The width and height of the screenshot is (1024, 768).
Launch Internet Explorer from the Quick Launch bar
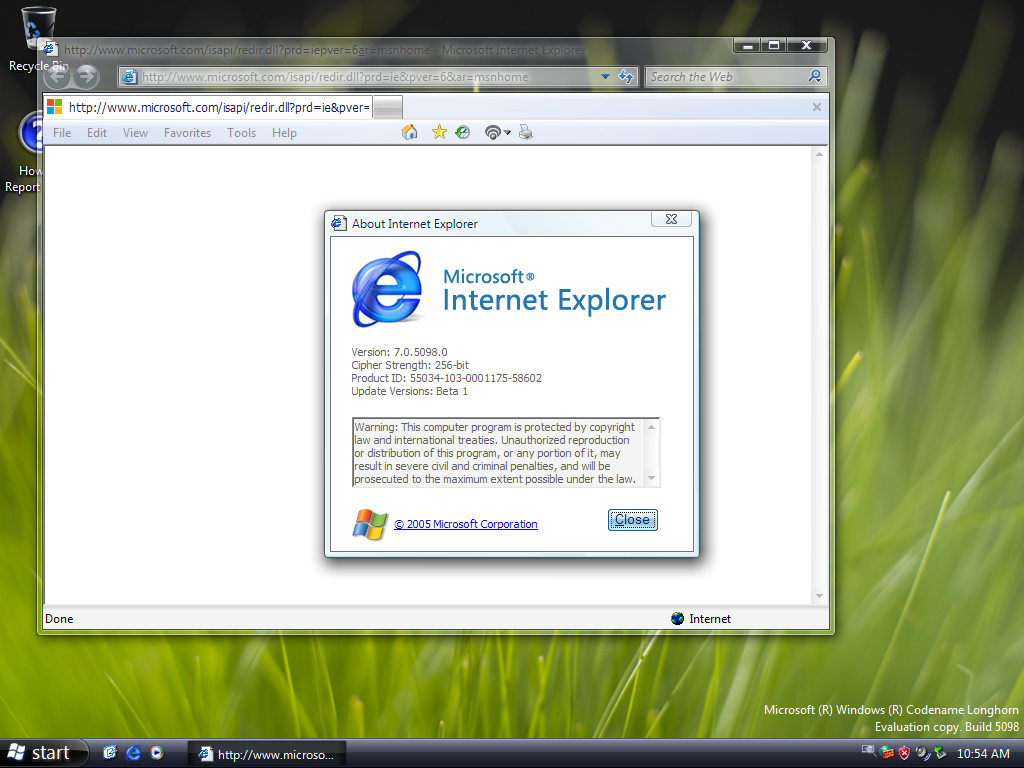(133, 753)
